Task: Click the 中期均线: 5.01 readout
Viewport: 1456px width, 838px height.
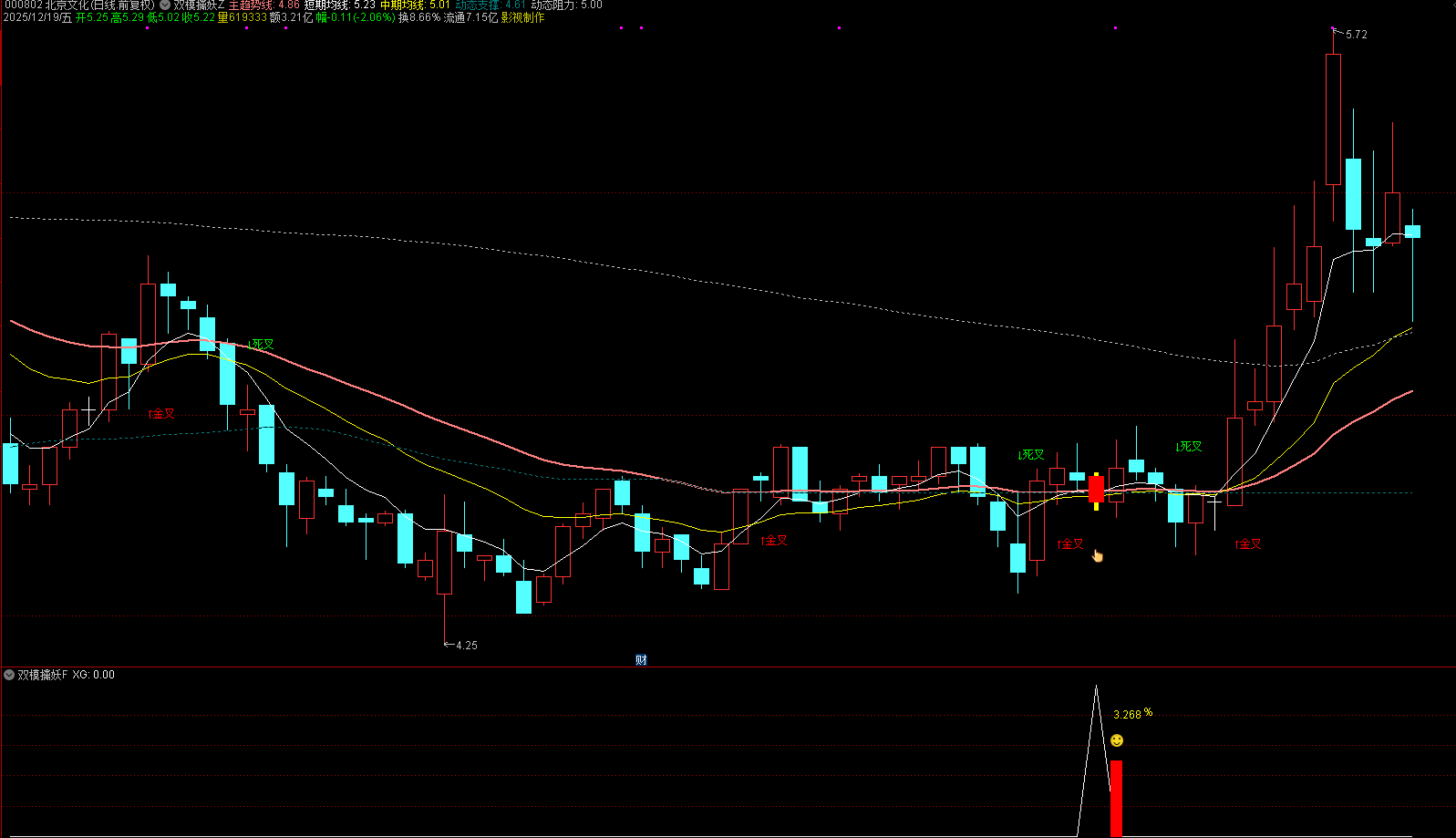Action: click(x=415, y=5)
